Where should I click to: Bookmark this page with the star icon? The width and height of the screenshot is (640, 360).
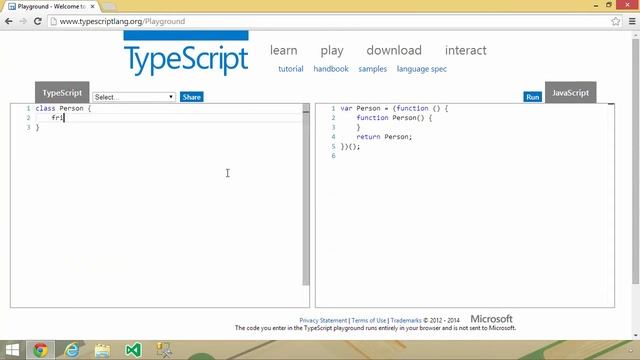(616, 21)
